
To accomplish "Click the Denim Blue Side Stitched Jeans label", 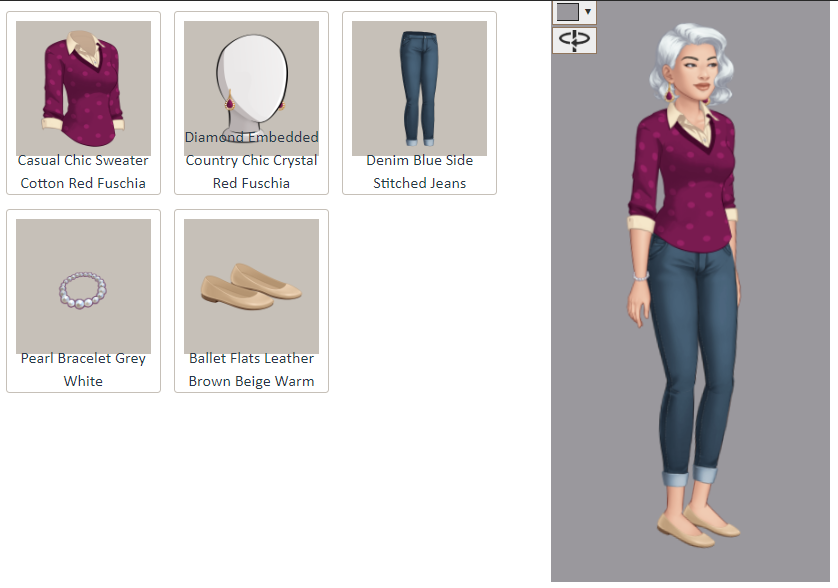I will (420, 172).
